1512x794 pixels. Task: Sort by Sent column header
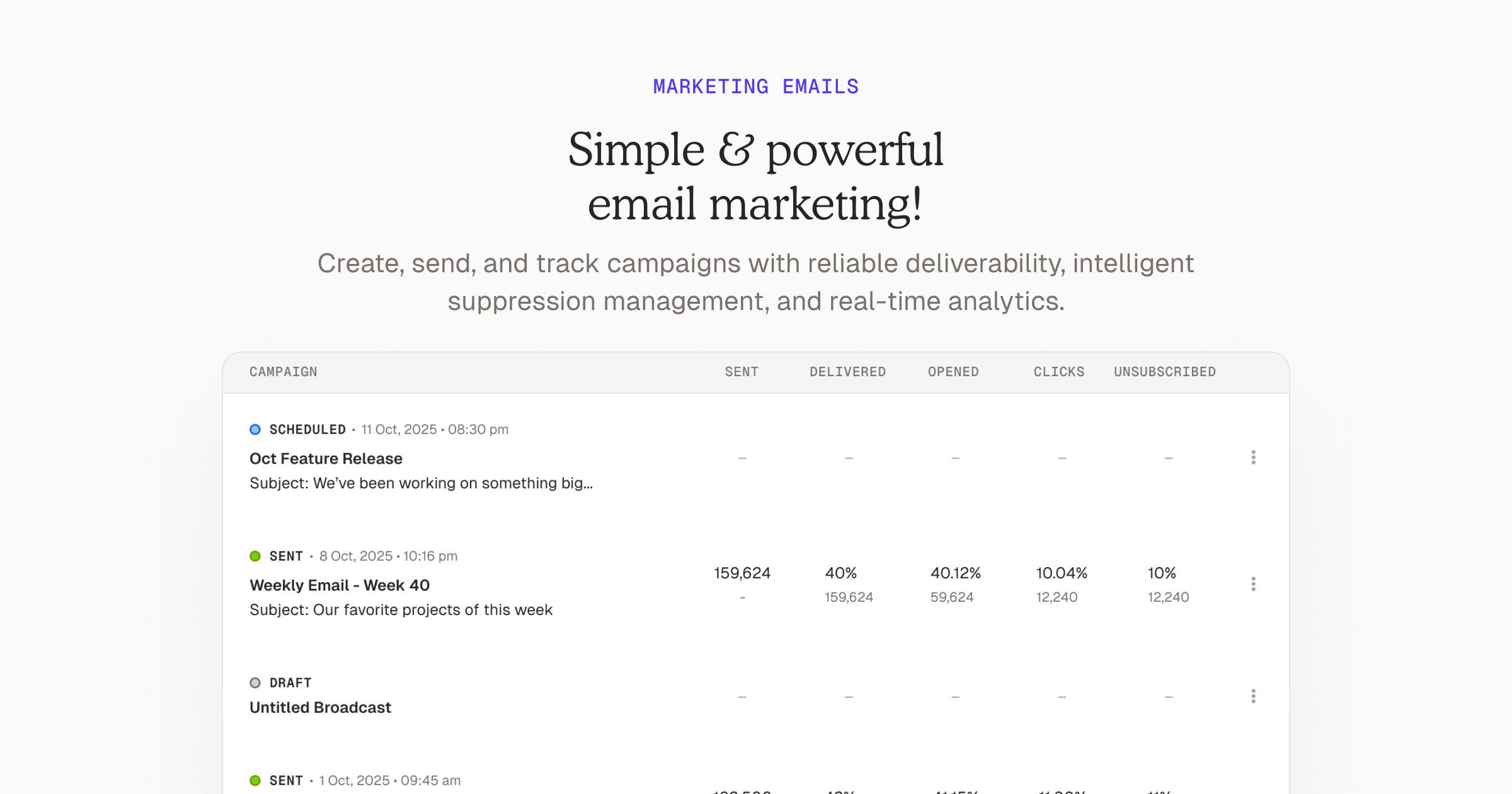click(742, 372)
